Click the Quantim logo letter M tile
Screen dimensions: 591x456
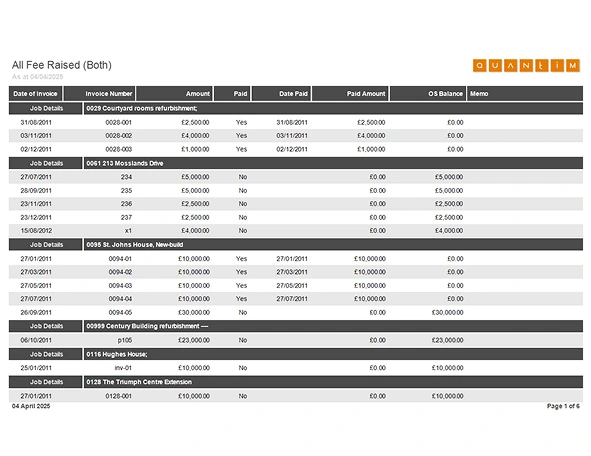pyautogui.click(x=573, y=66)
